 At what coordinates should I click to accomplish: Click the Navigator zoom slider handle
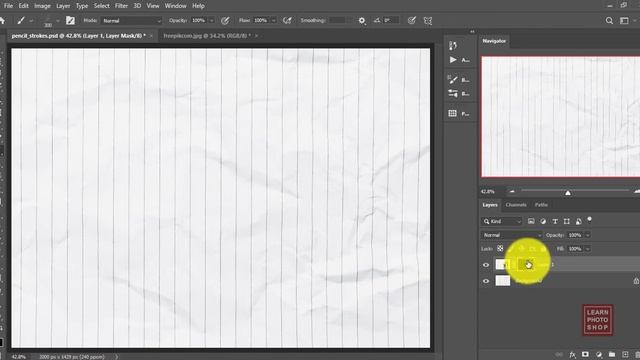pos(567,193)
